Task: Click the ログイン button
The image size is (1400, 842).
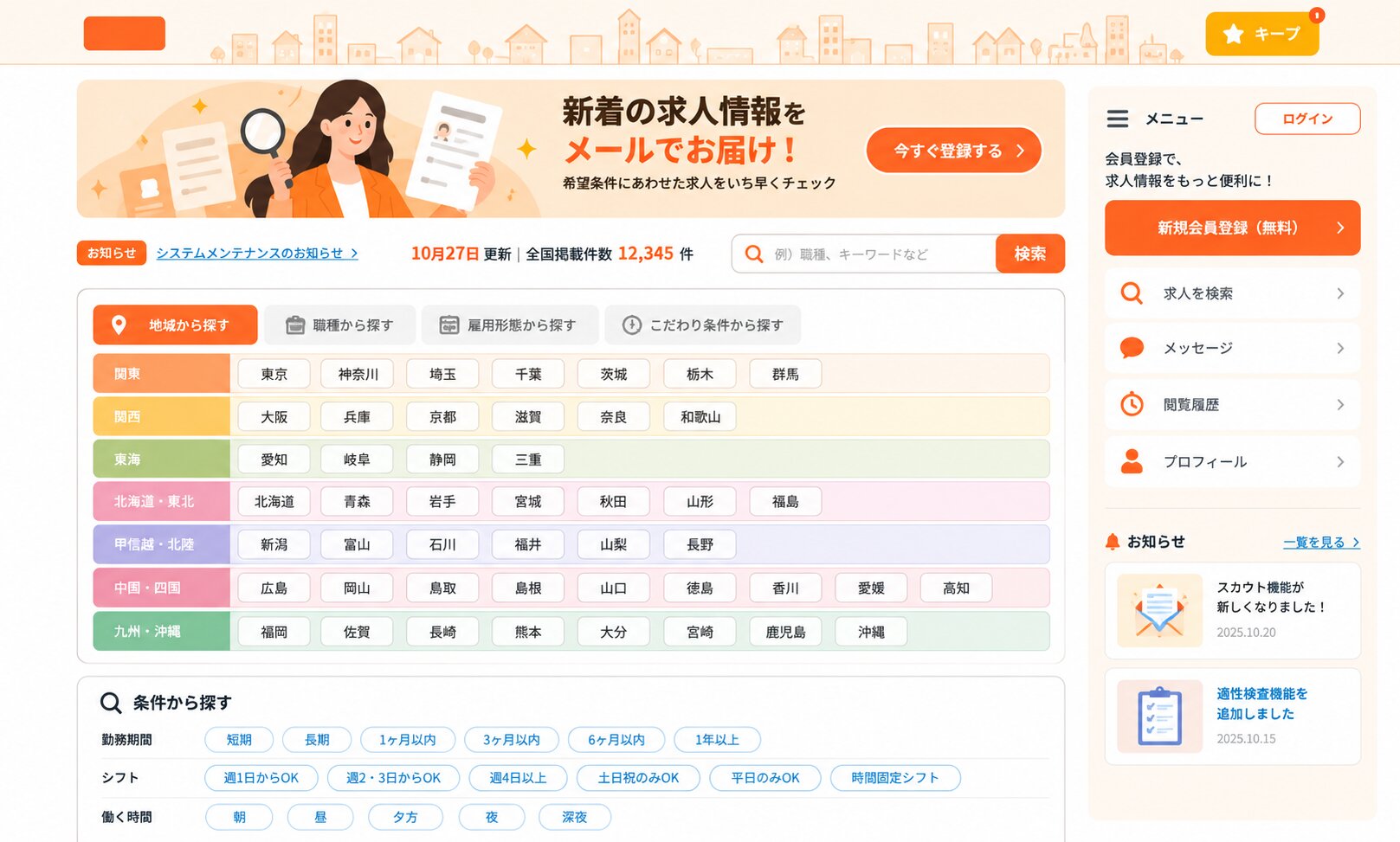Action: 1307,119
